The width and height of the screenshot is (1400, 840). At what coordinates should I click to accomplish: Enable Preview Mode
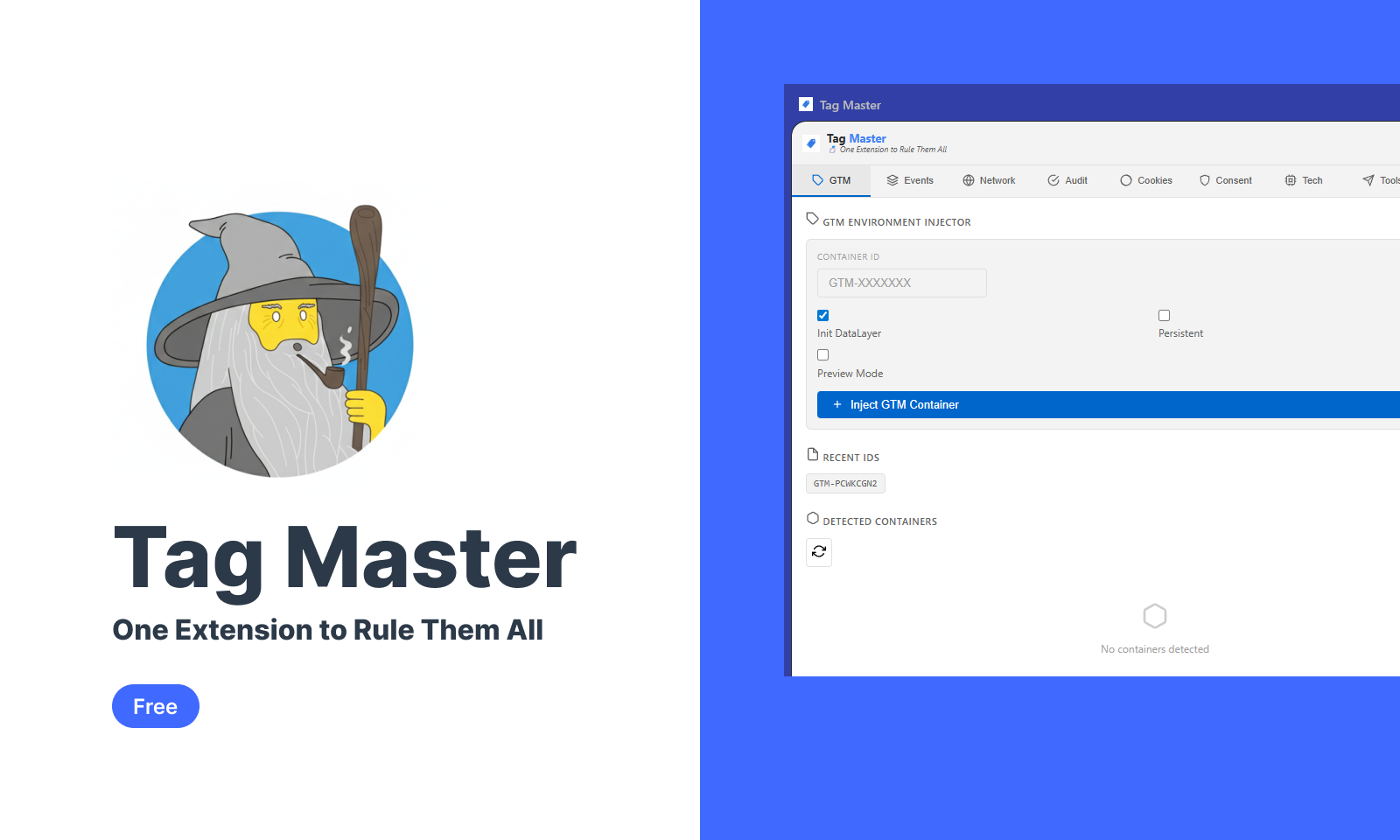click(822, 354)
